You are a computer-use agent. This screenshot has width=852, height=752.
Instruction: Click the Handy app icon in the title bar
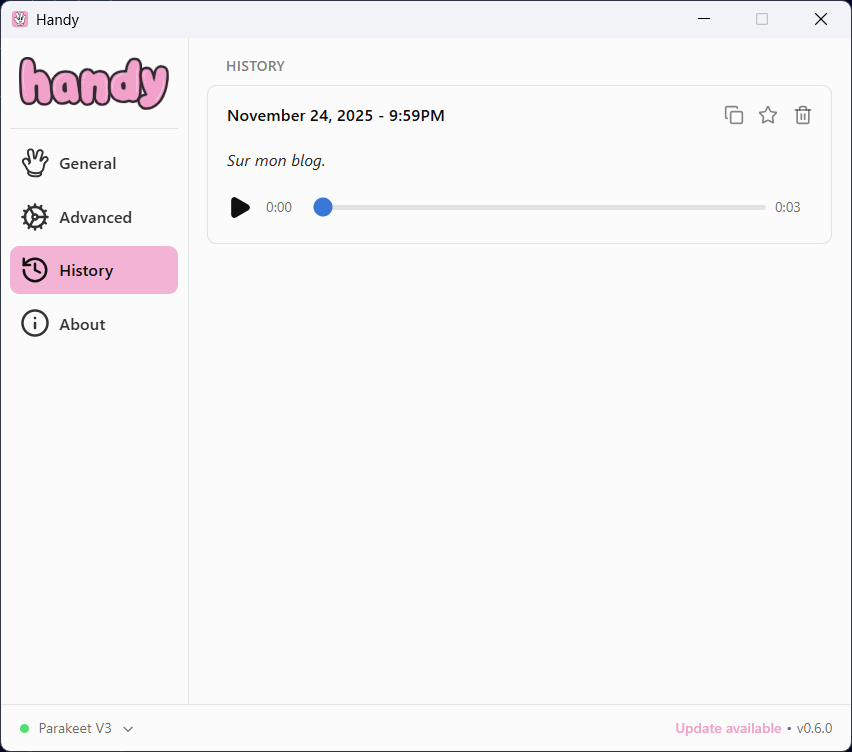point(20,19)
